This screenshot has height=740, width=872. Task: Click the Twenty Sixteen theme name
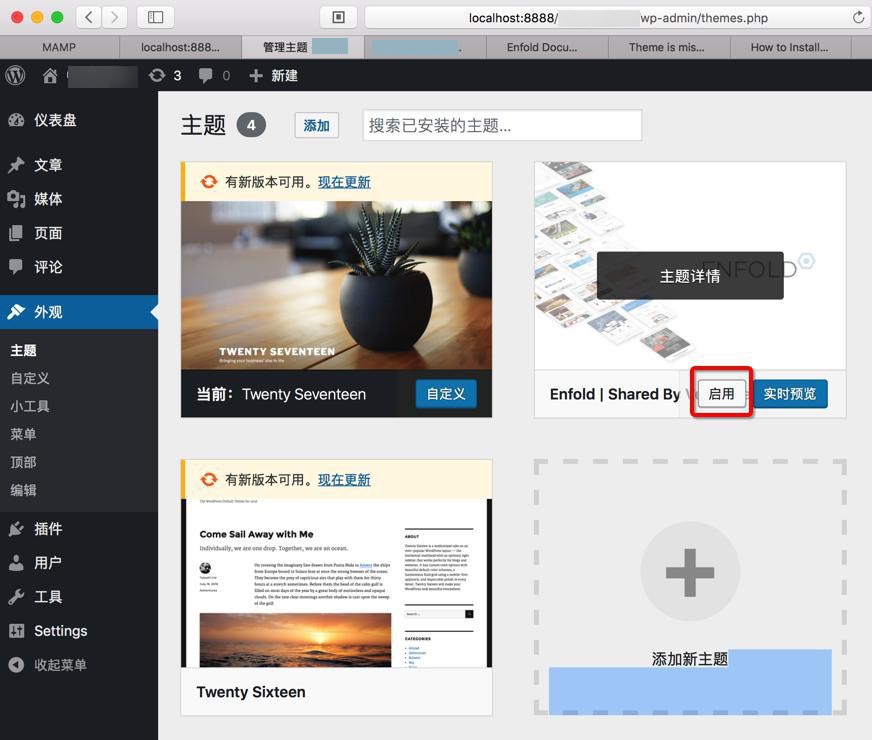pos(251,692)
